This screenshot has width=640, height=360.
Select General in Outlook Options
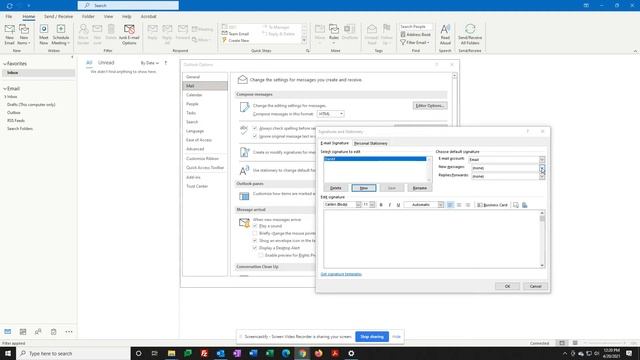point(205,77)
